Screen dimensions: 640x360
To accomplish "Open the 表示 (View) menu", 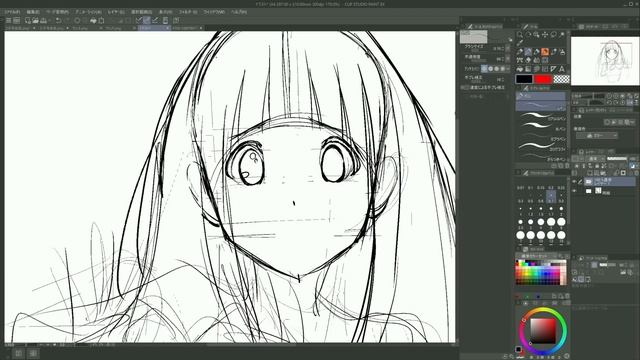I will [165, 12].
